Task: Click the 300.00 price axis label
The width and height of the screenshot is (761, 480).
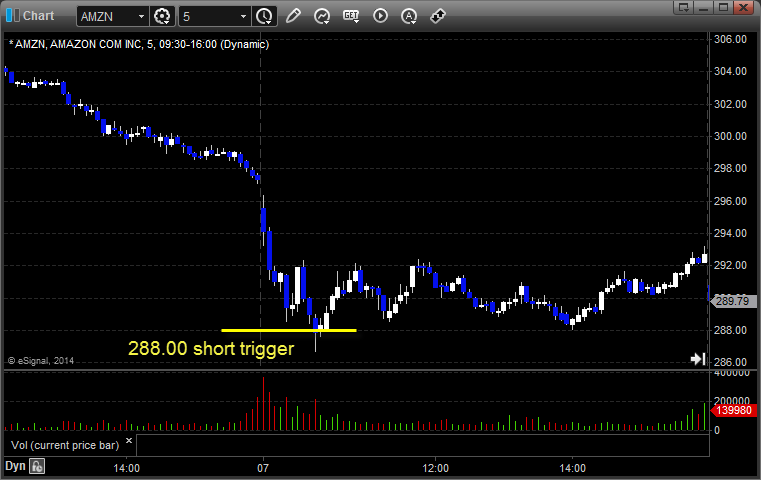Action: pos(730,136)
